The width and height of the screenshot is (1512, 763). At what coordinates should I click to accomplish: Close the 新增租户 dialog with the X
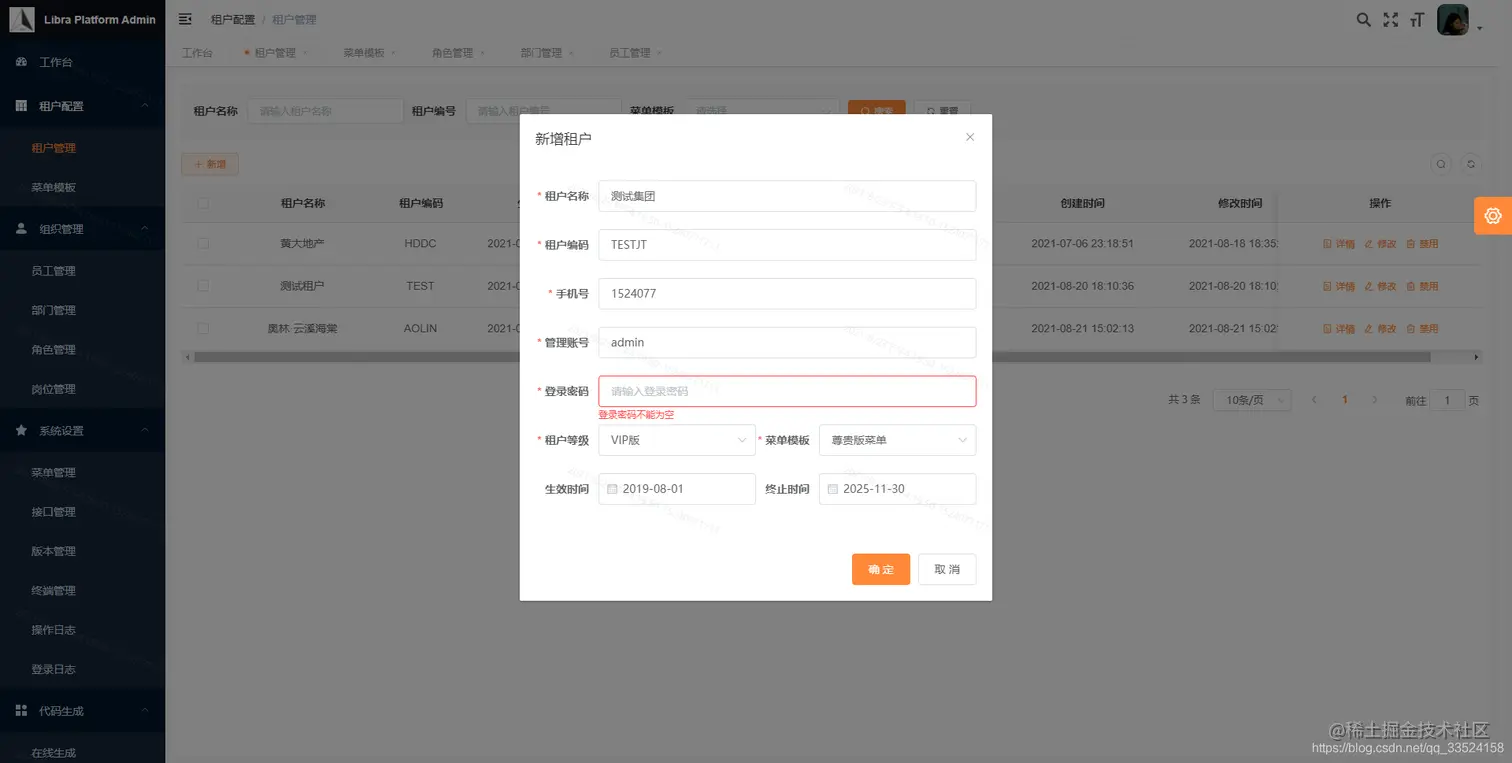(970, 137)
